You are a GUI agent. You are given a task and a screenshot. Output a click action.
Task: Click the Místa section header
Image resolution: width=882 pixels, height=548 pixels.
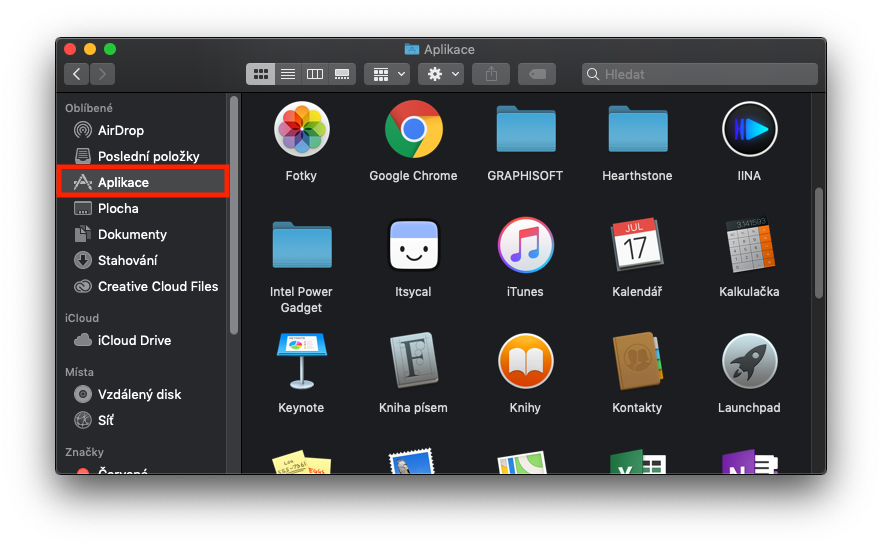tap(79, 372)
